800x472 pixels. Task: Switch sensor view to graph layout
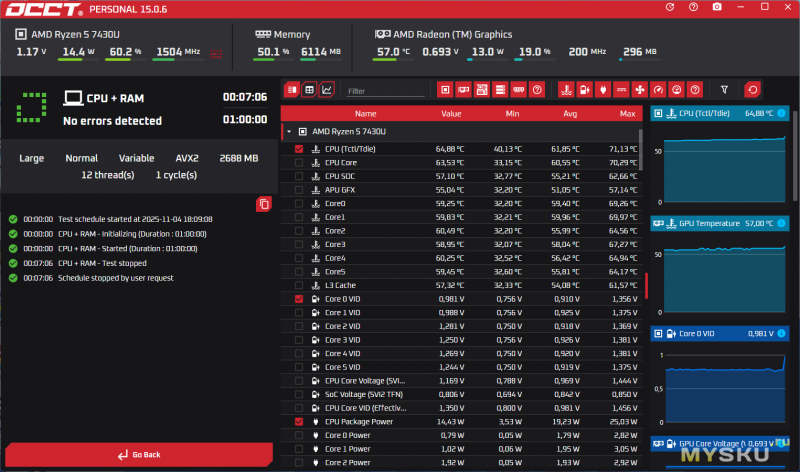pos(327,90)
